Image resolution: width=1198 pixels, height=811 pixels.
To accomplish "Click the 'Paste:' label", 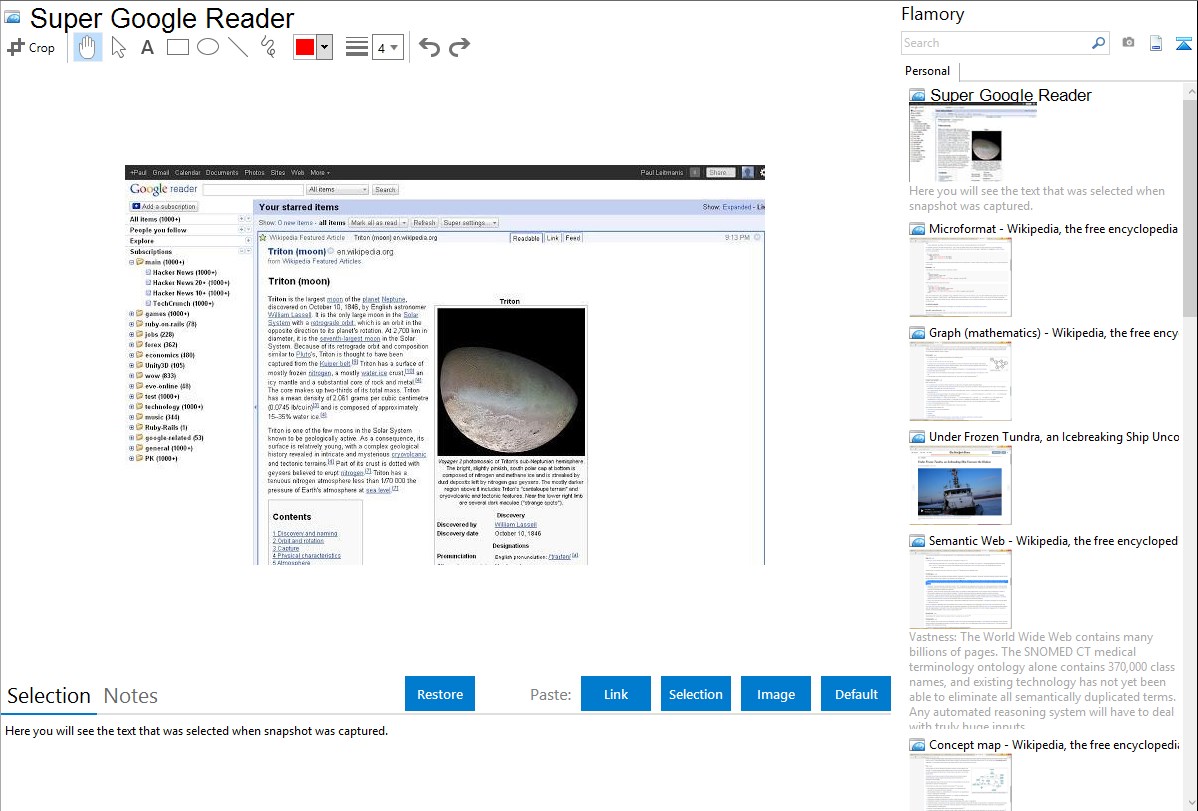I will [x=551, y=694].
